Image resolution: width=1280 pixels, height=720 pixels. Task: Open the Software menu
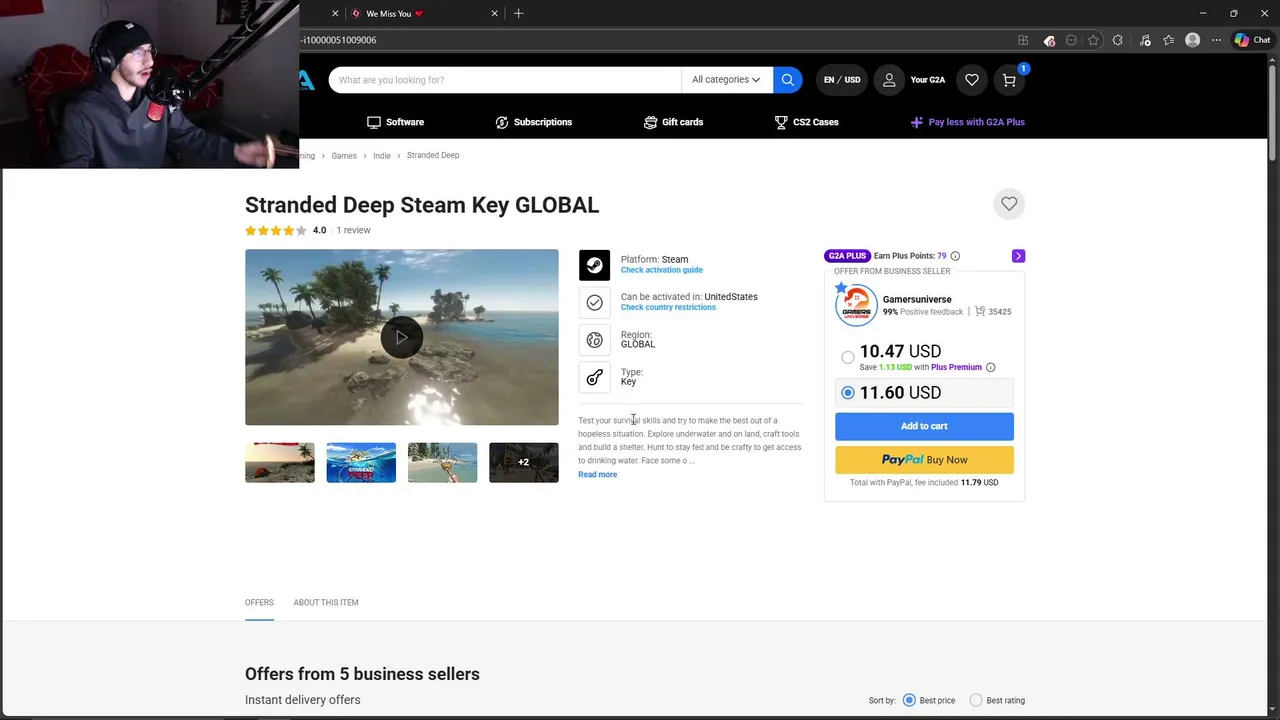[x=395, y=122]
